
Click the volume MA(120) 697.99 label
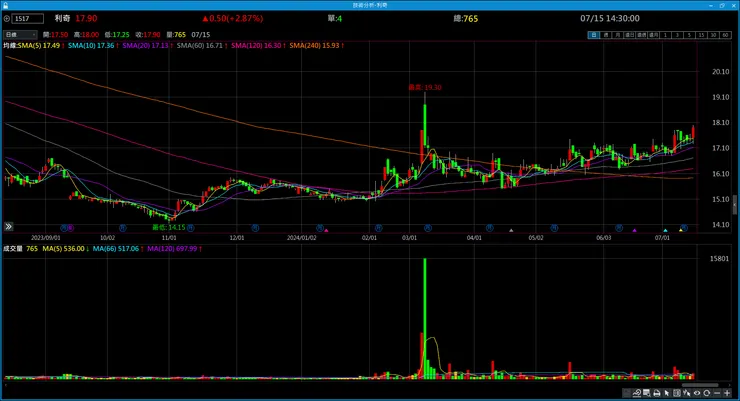[x=172, y=248]
